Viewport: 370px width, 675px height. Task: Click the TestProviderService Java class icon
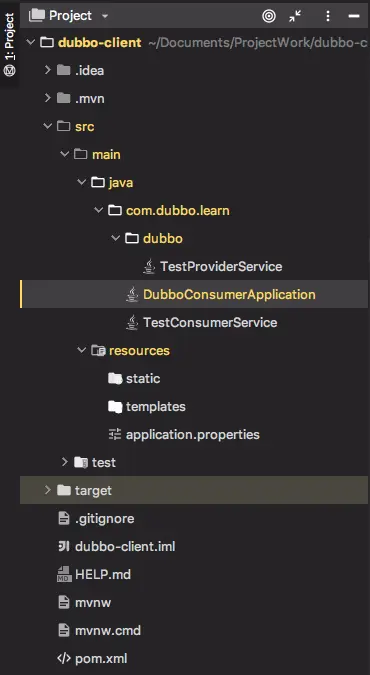click(149, 266)
